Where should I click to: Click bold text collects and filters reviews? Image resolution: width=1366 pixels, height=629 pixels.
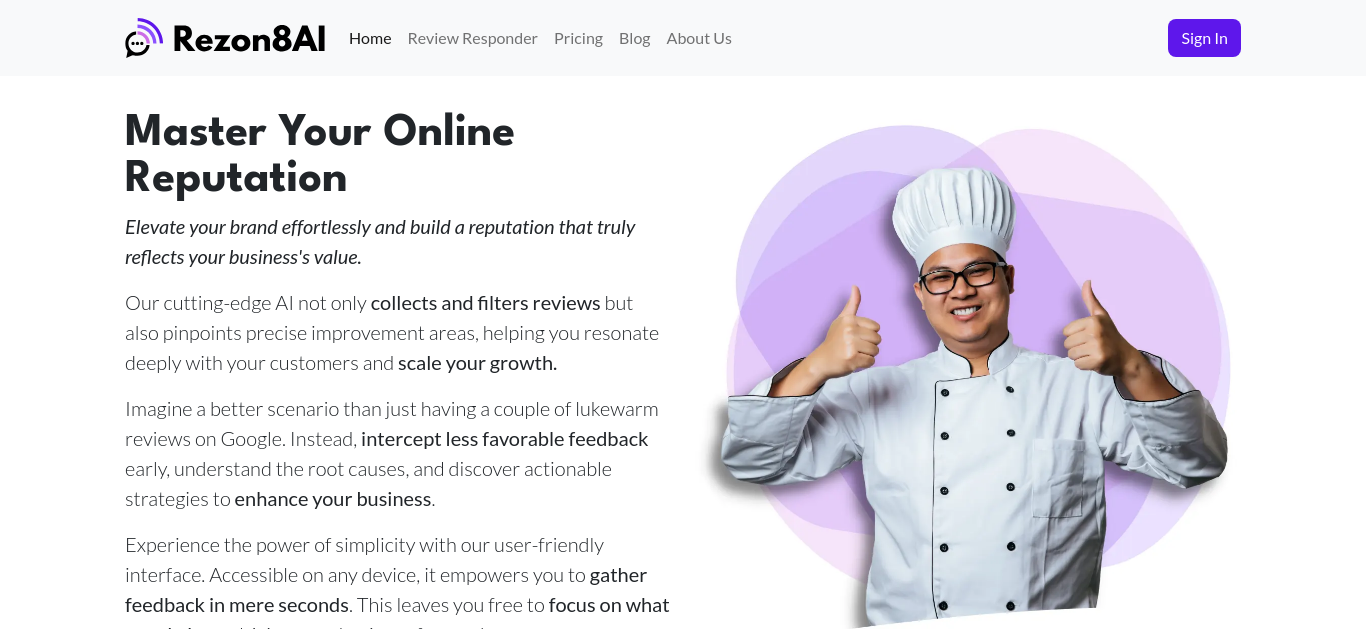pos(486,303)
